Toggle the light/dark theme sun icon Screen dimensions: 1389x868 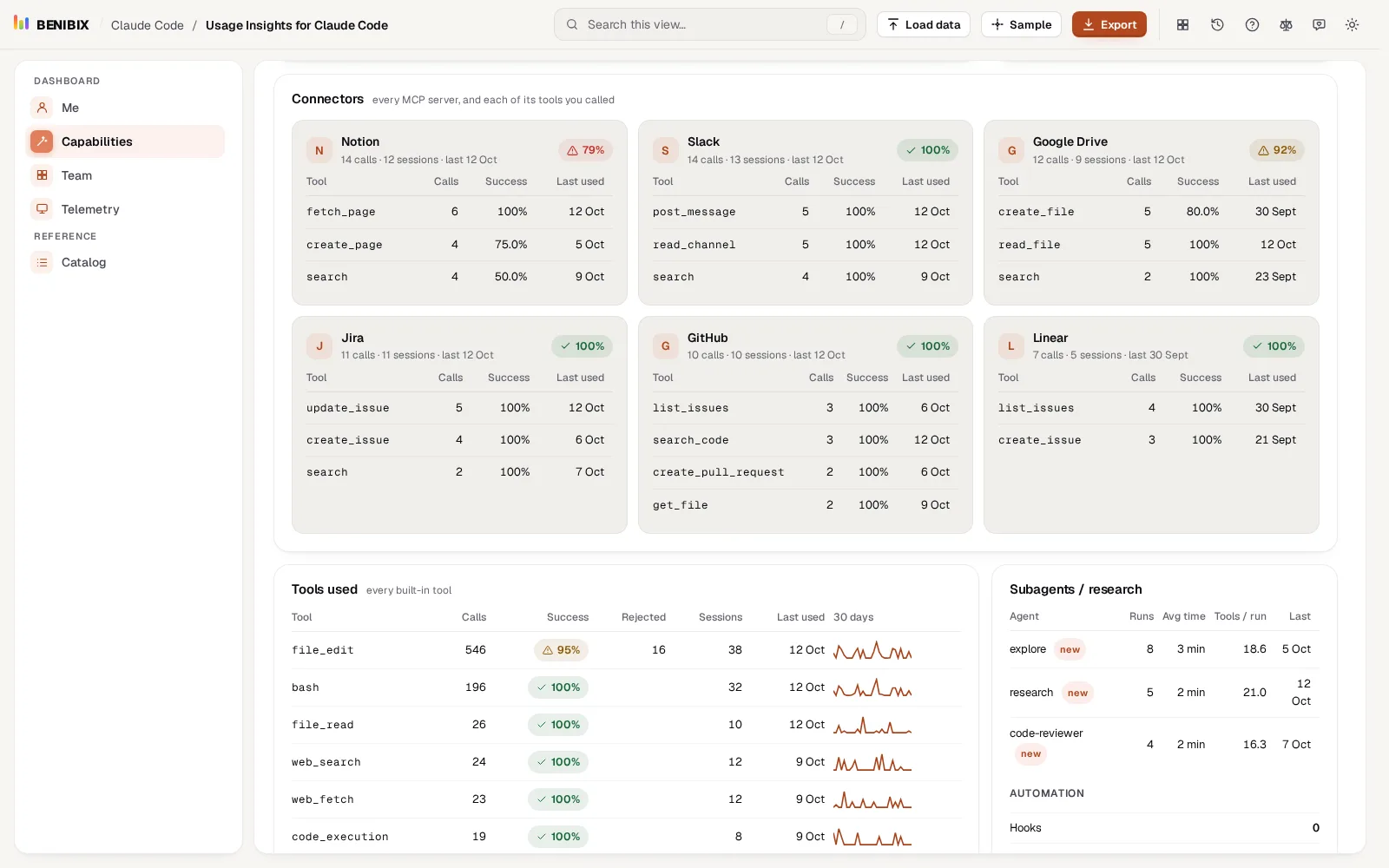[1352, 25]
